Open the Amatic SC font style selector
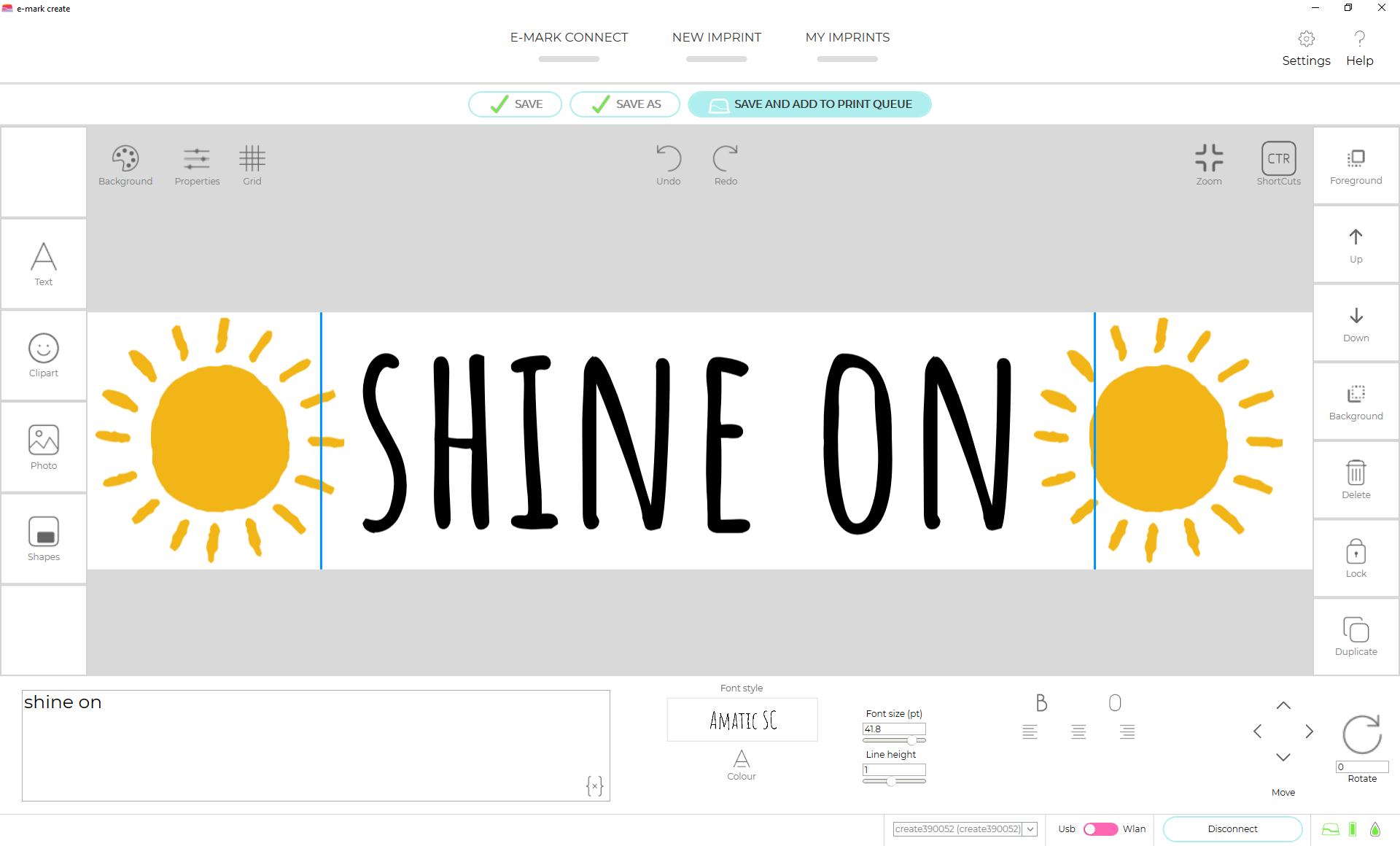 coord(742,720)
